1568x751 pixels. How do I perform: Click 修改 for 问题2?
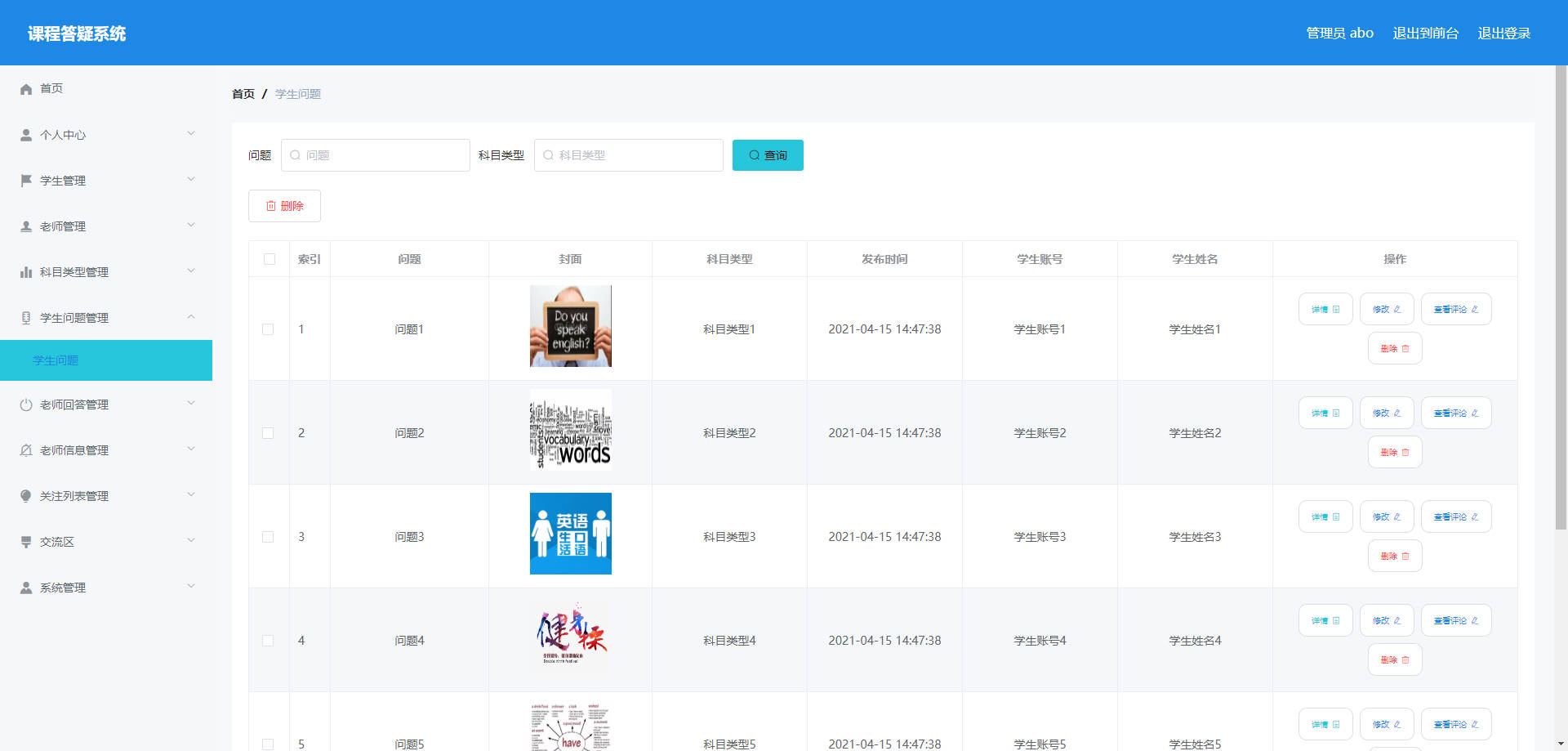[1387, 413]
